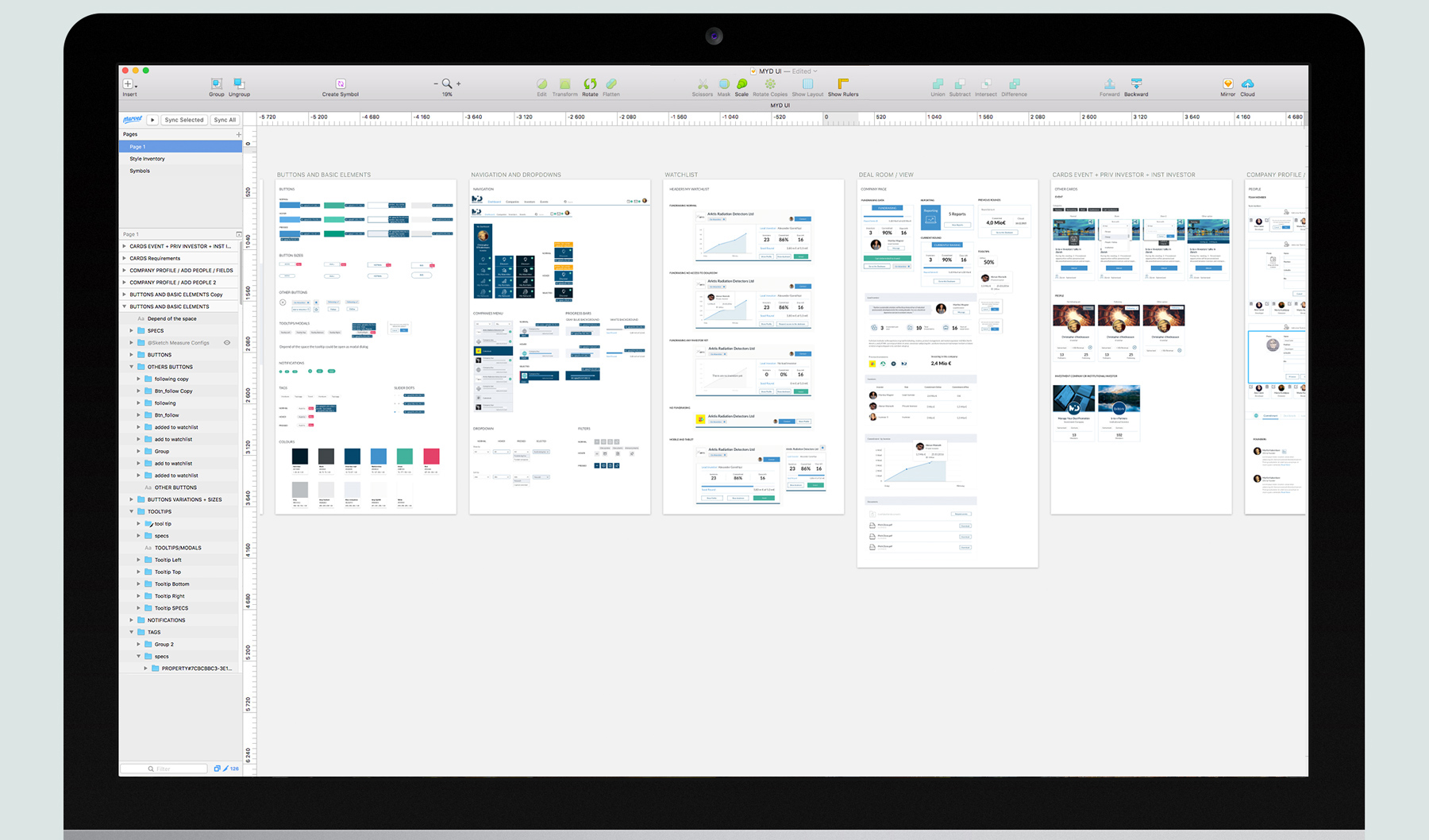
Task: Apply the Intersect boolean operation
Action: [x=986, y=83]
